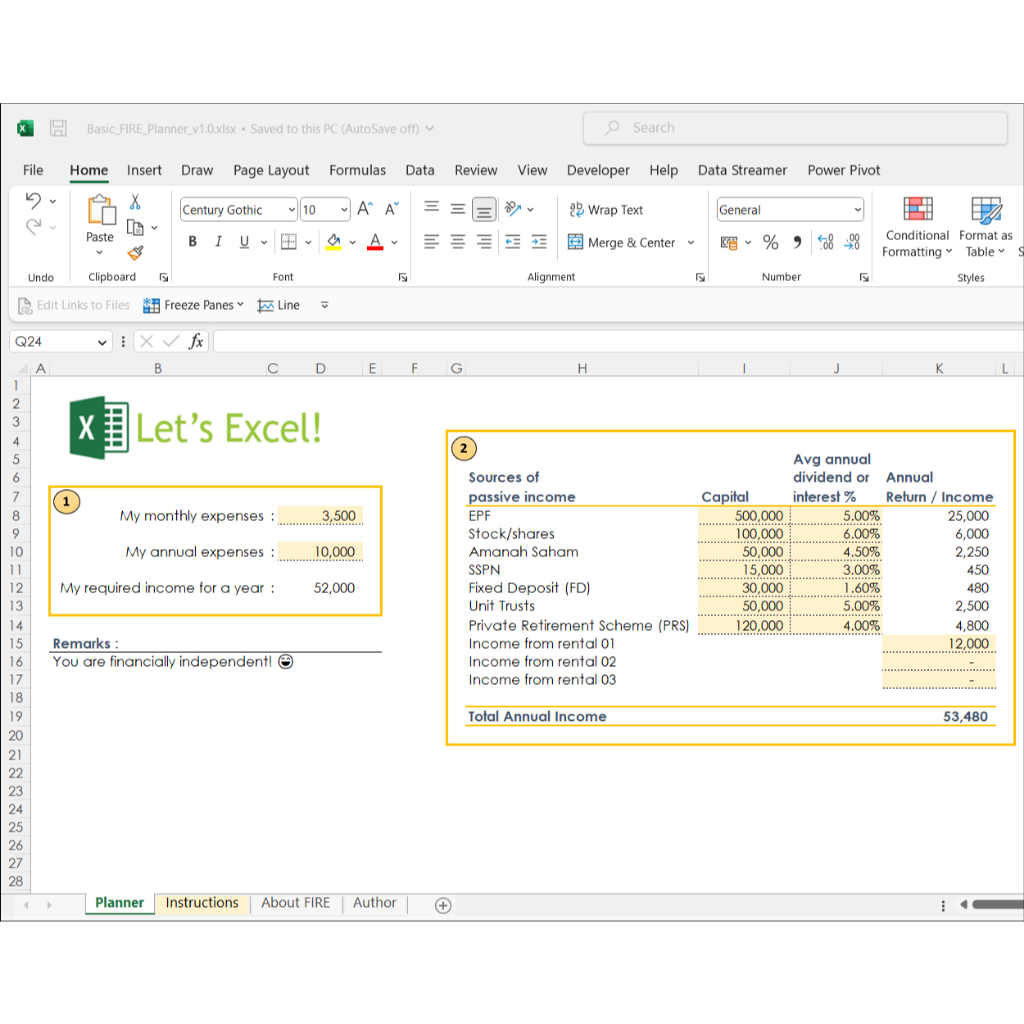Screen dimensions: 1024x1024
Task: Toggle bold formatting
Action: tap(192, 242)
